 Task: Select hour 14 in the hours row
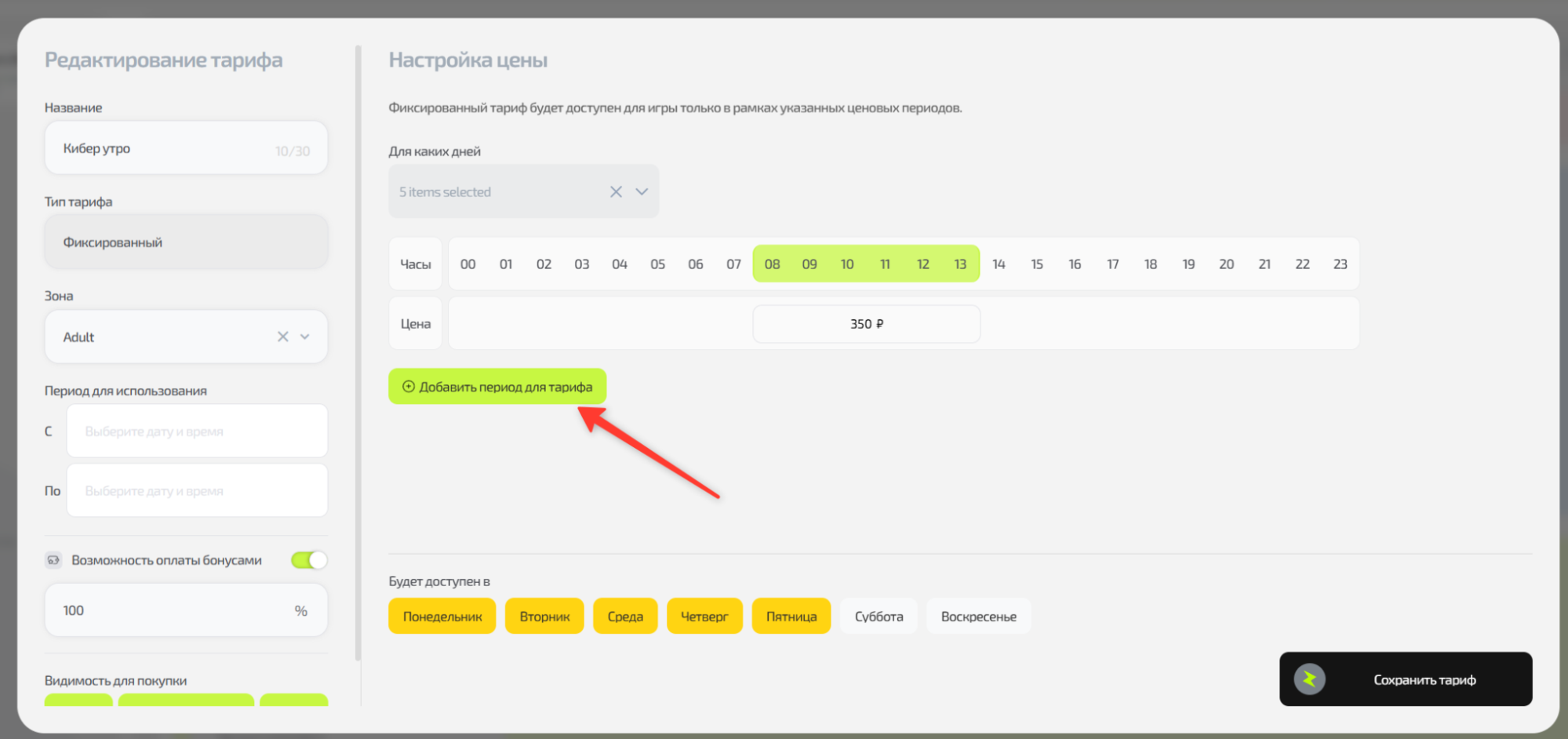pos(999,264)
